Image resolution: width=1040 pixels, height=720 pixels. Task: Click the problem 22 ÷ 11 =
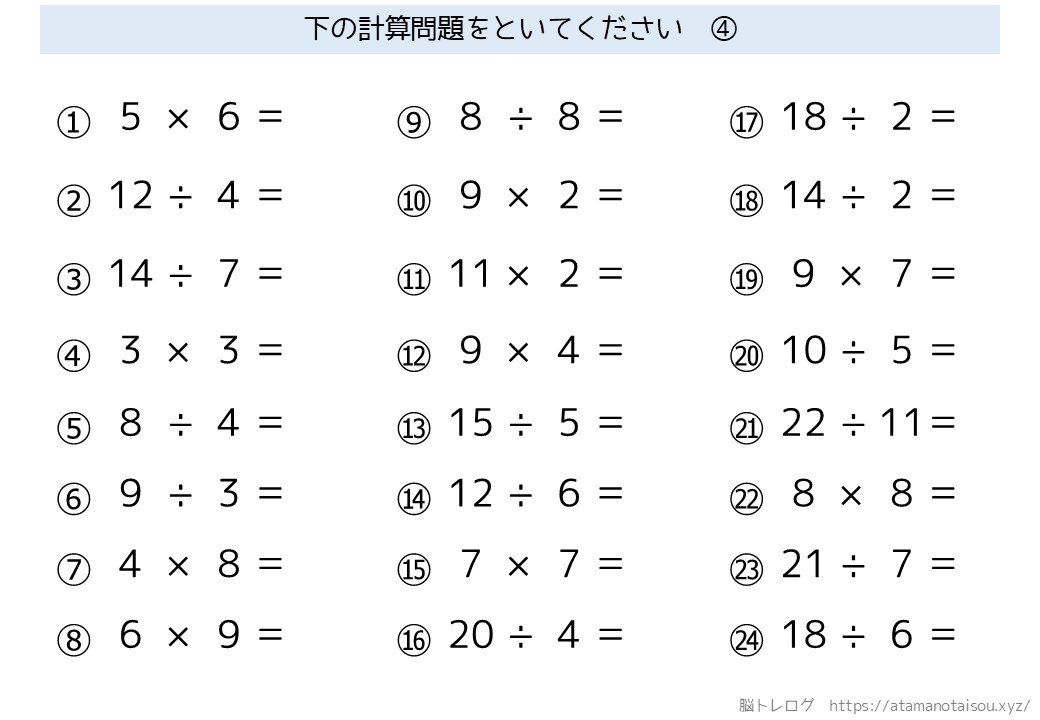coord(868,423)
